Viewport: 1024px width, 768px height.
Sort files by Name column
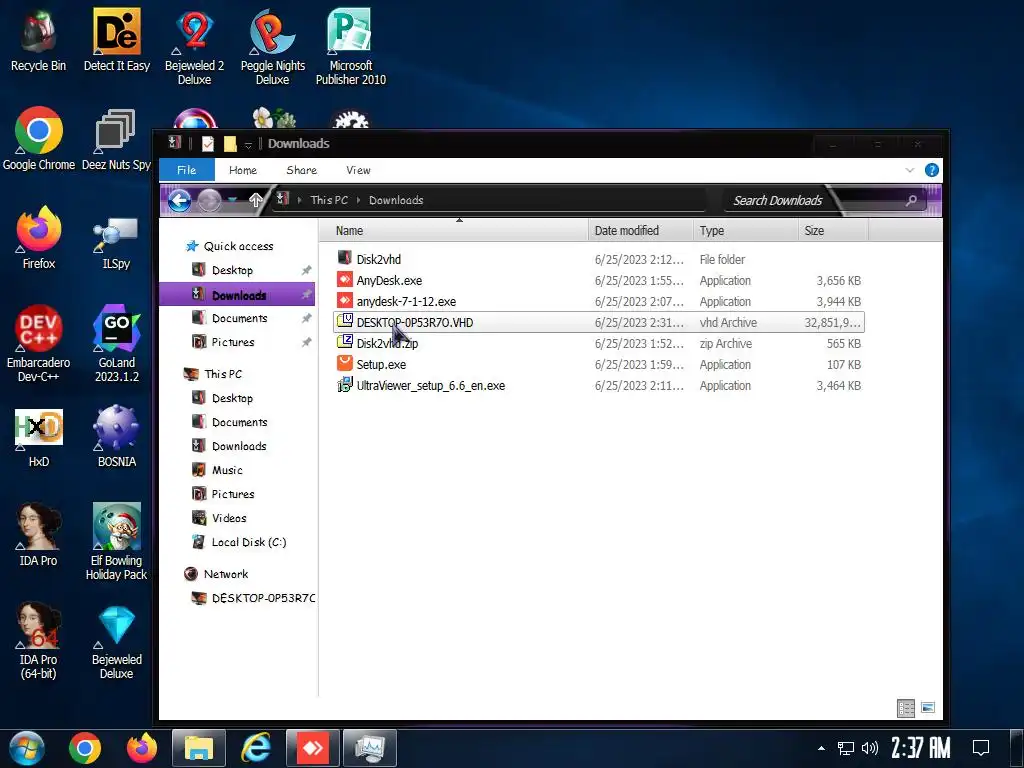click(454, 231)
